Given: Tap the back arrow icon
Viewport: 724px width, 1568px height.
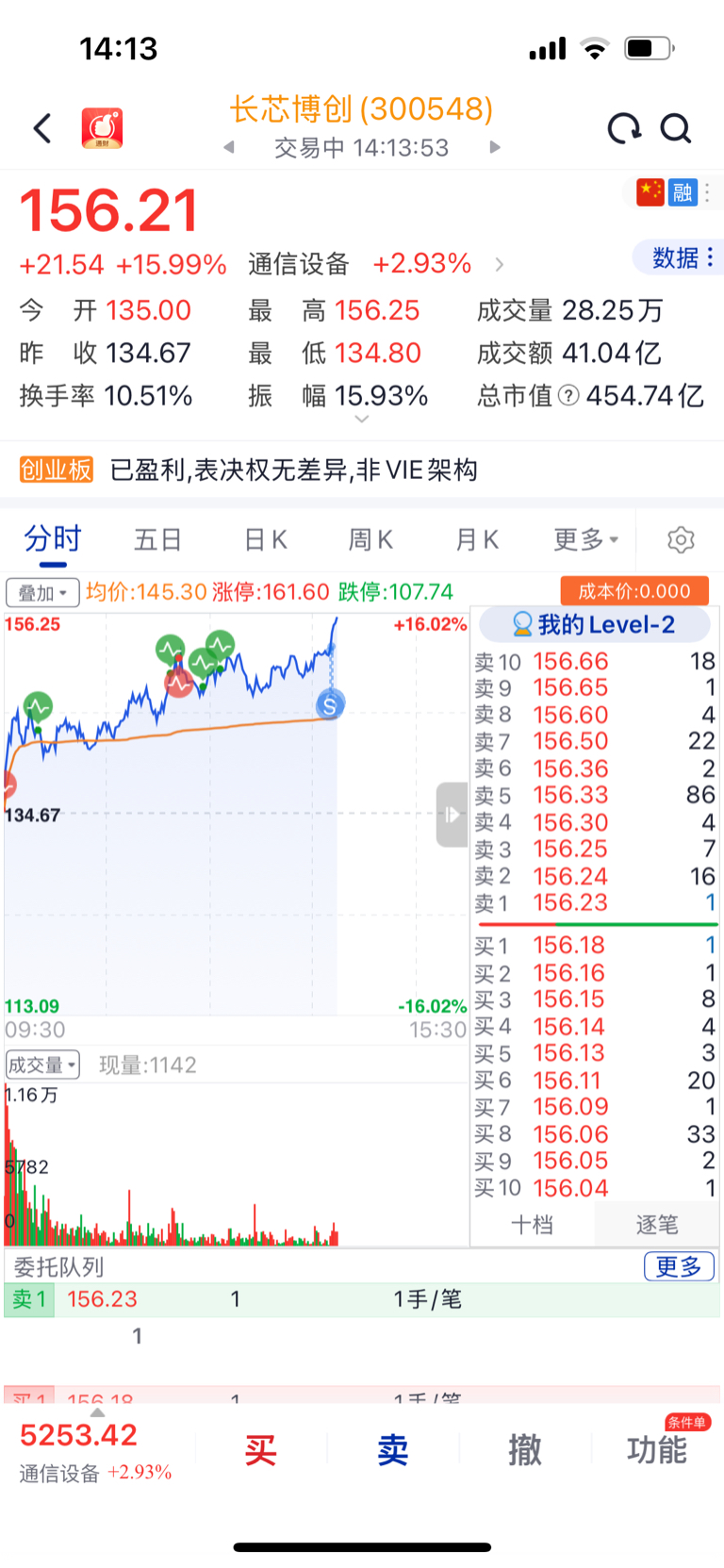Looking at the screenshot, I should 42,128.
